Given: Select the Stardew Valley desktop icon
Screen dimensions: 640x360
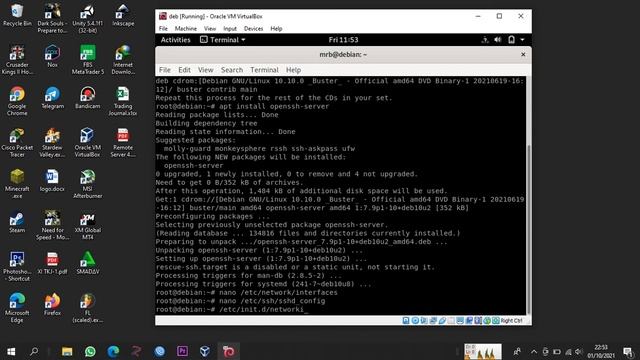Looking at the screenshot, I should 52,143.
